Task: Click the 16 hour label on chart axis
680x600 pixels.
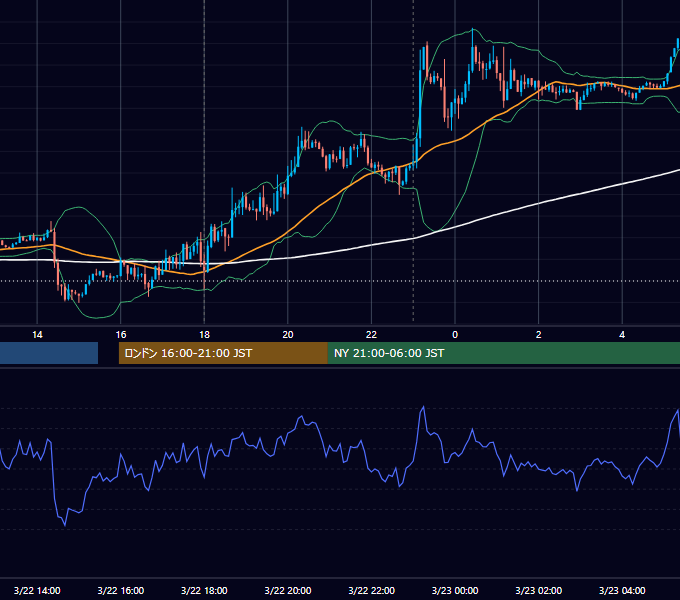Action: pos(121,334)
